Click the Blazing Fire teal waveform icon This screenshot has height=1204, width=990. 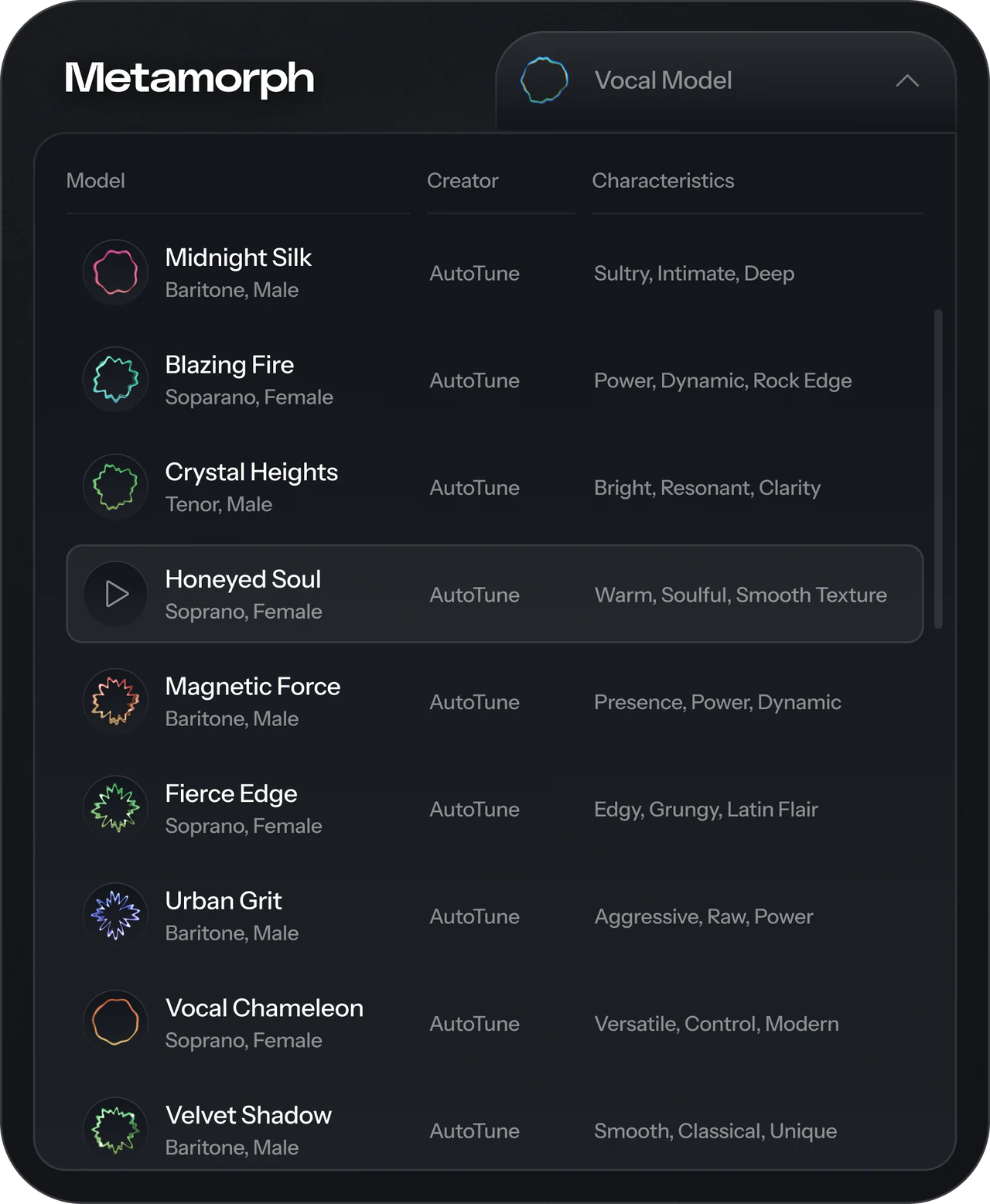115,379
